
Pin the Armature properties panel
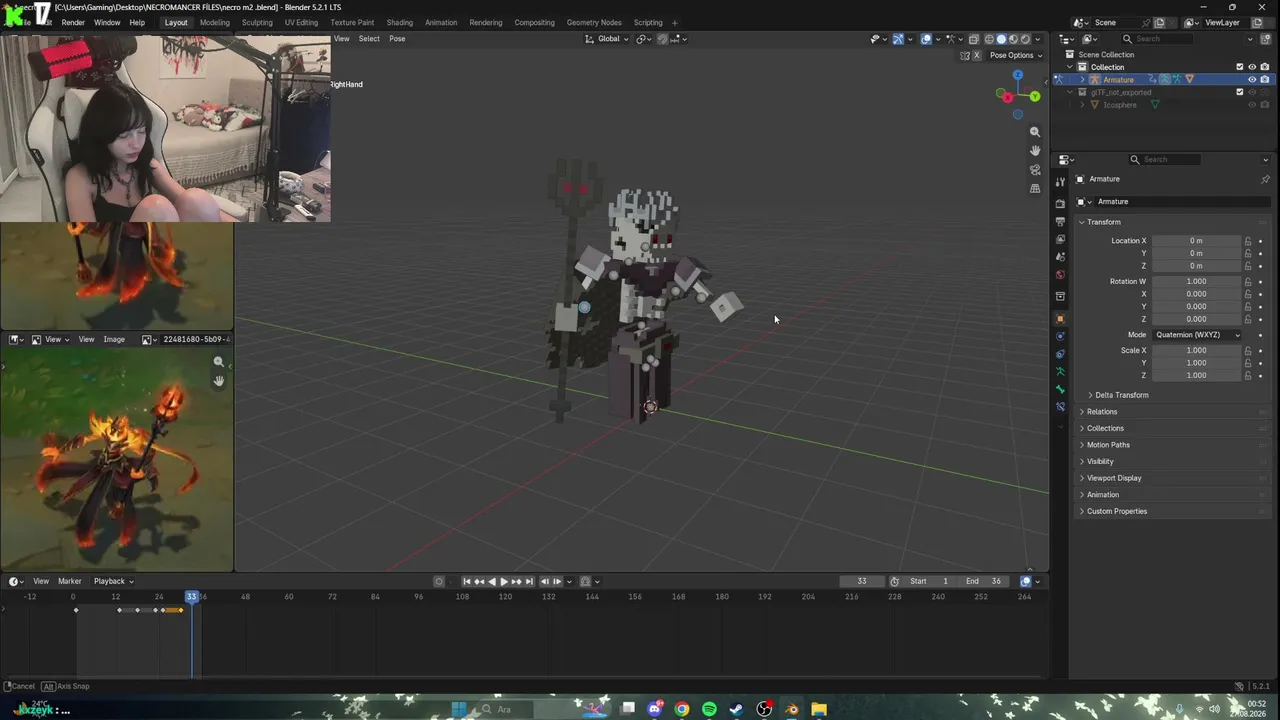pyautogui.click(x=1265, y=179)
